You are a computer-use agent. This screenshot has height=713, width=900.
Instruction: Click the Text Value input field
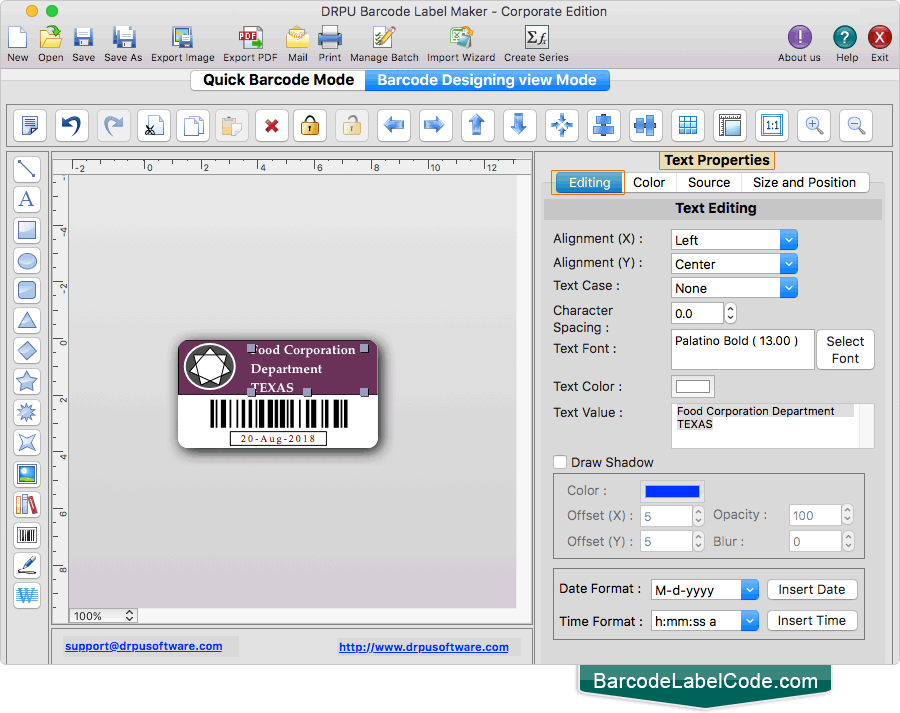pos(773,425)
